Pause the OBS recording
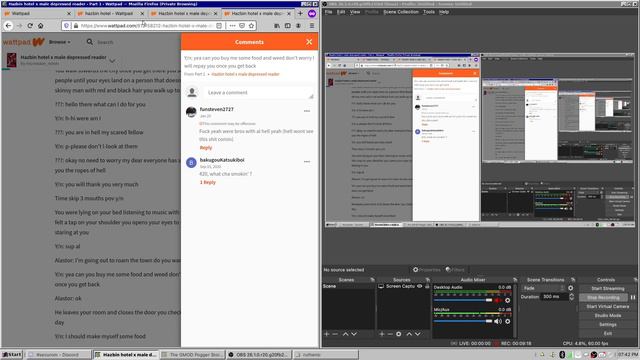Image resolution: width=640 pixels, height=360 pixels. coord(633,298)
